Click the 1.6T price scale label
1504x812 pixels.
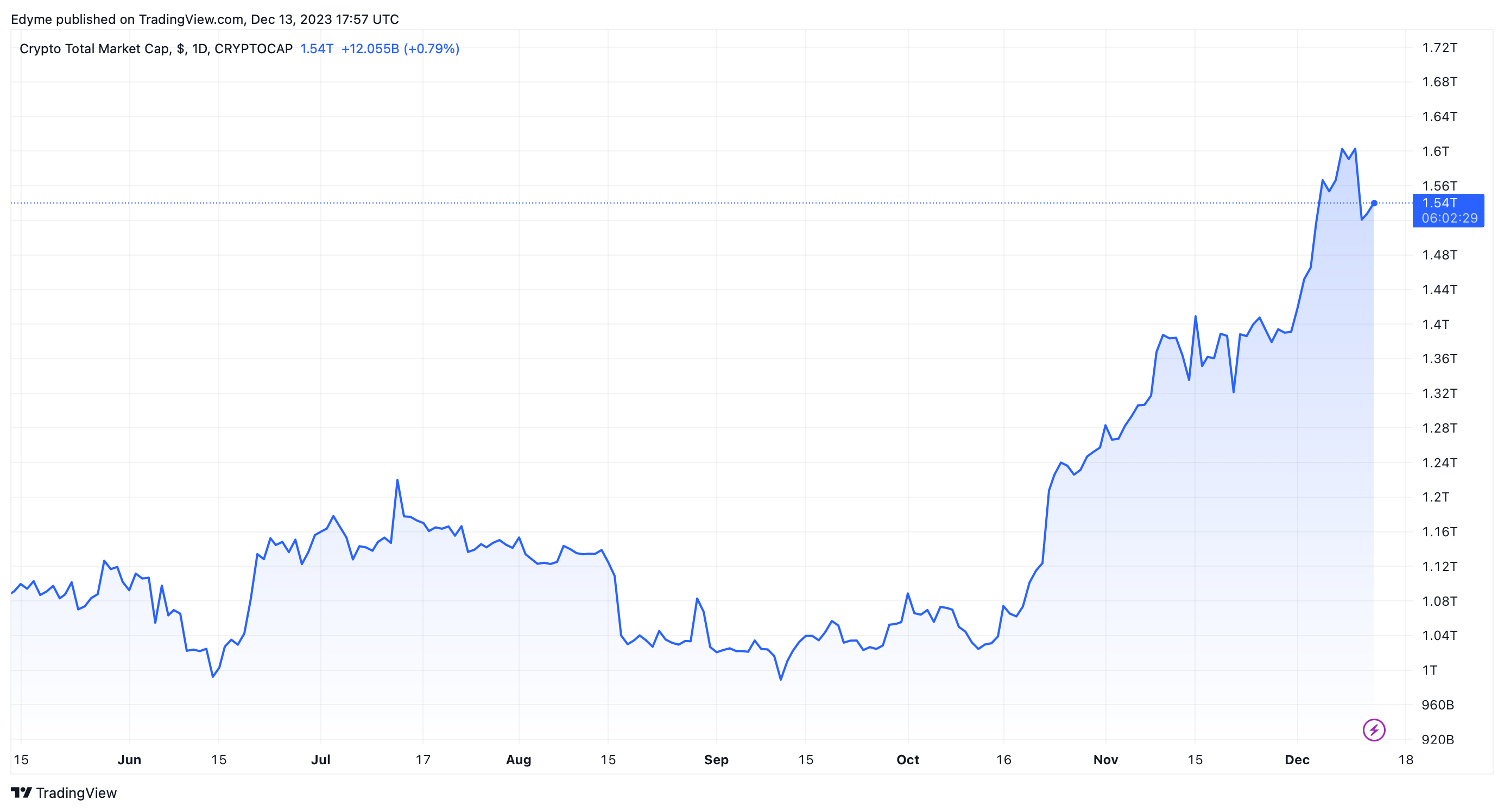(1435, 151)
